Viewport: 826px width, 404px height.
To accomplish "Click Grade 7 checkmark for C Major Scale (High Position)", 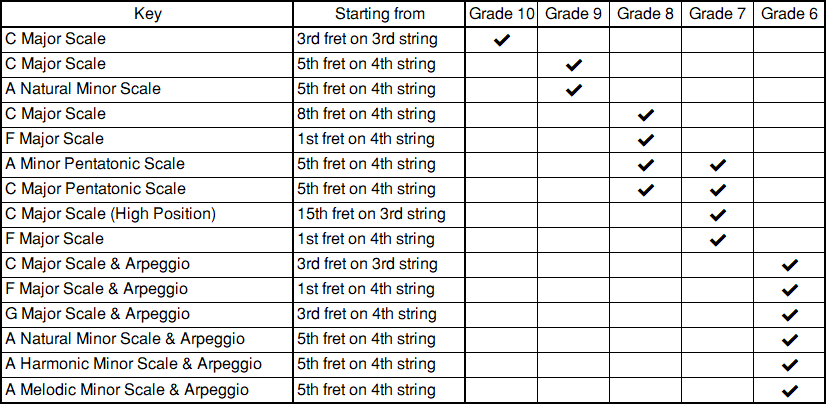I will point(717,215).
